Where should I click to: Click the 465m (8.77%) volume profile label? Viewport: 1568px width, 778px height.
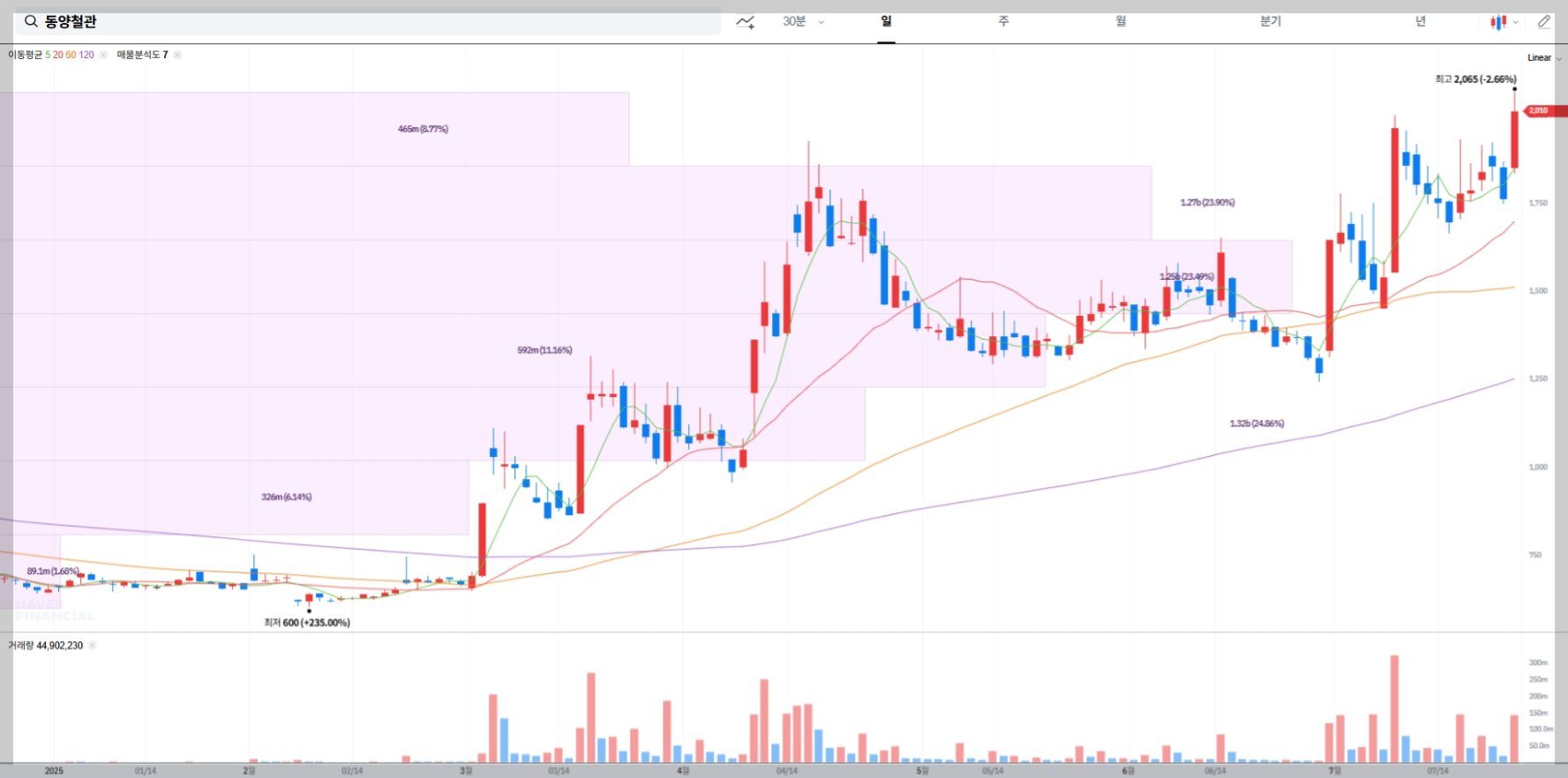[423, 129]
